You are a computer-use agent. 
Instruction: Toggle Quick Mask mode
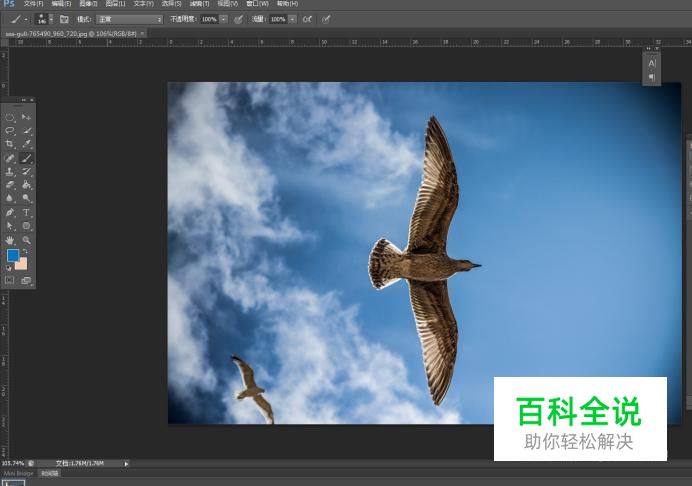click(10, 280)
